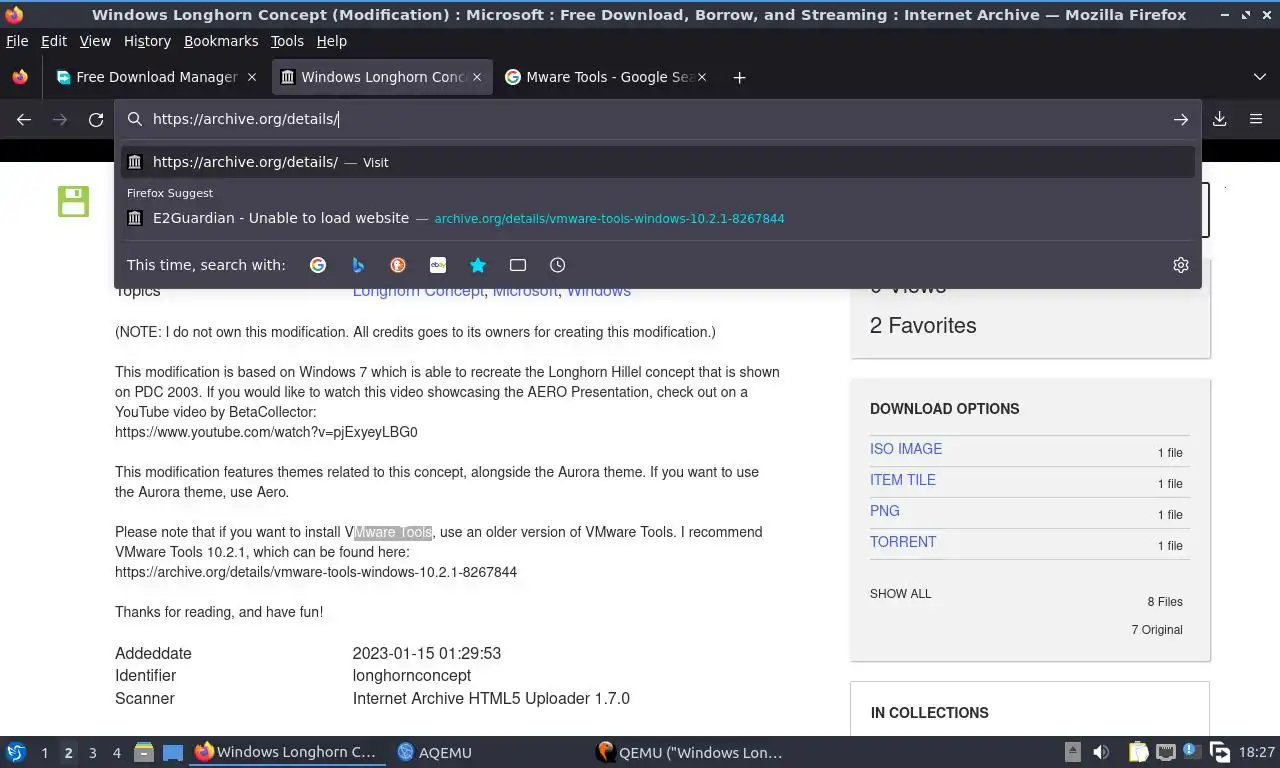Download the TORRENT option

coord(903,542)
